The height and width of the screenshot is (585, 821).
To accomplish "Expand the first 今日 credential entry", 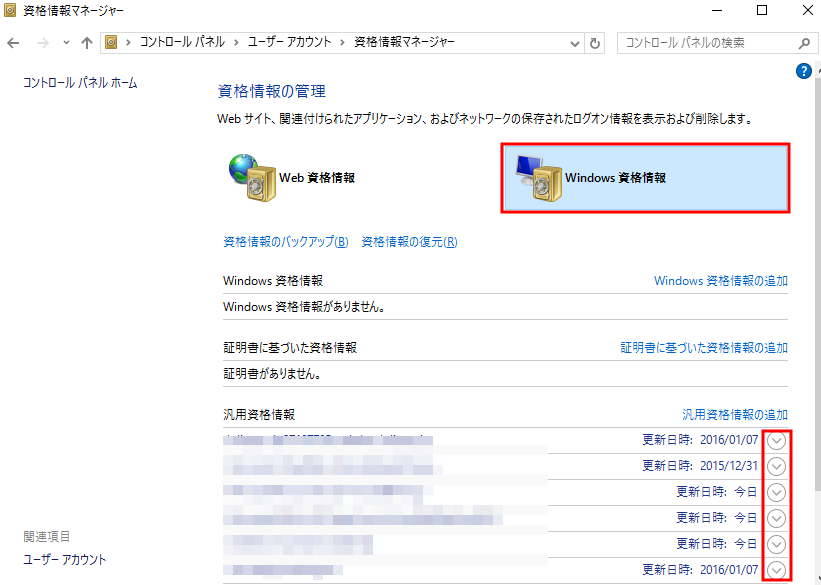I will (776, 492).
